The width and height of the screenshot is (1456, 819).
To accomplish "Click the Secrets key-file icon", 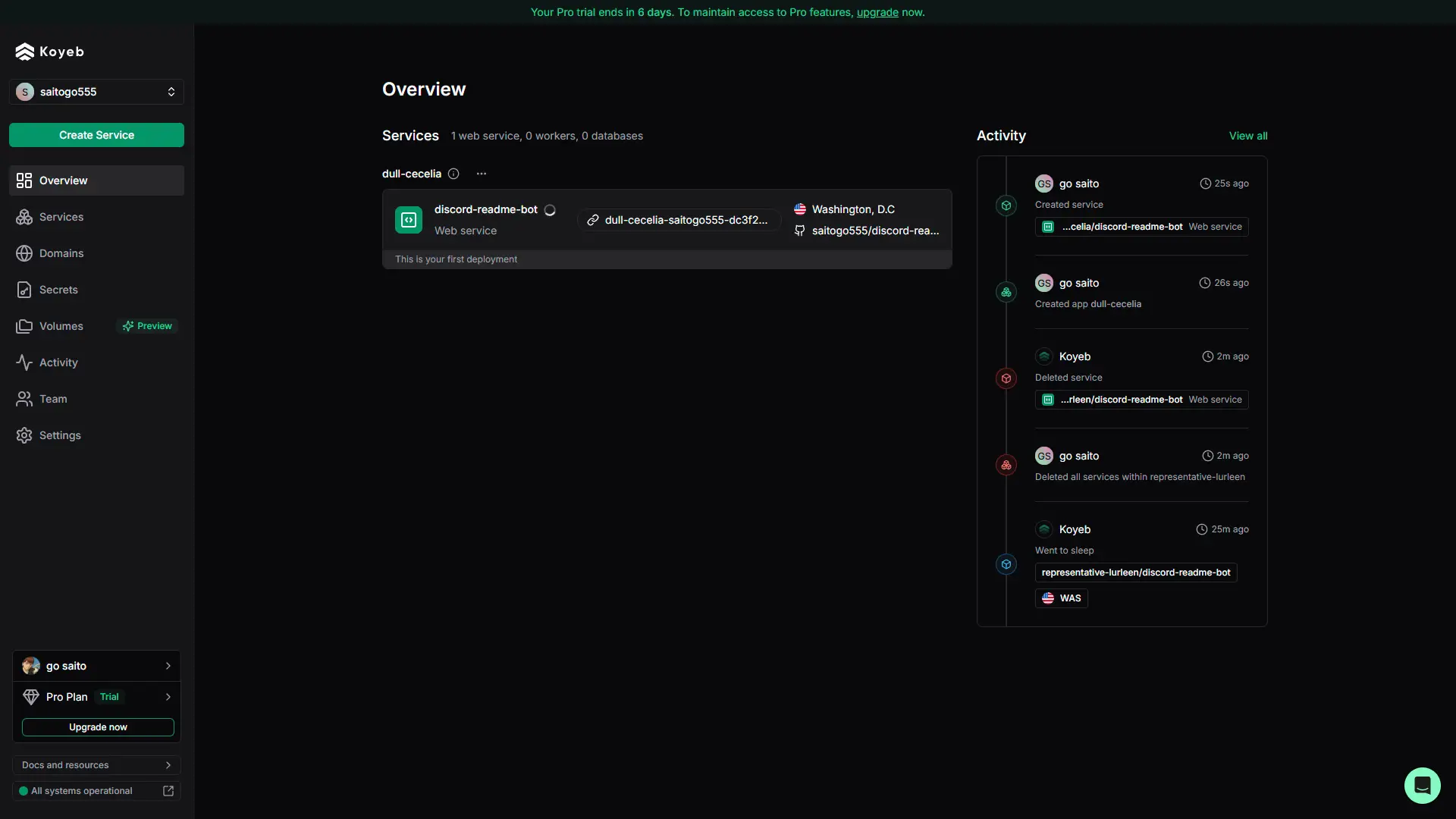I will (x=24, y=290).
